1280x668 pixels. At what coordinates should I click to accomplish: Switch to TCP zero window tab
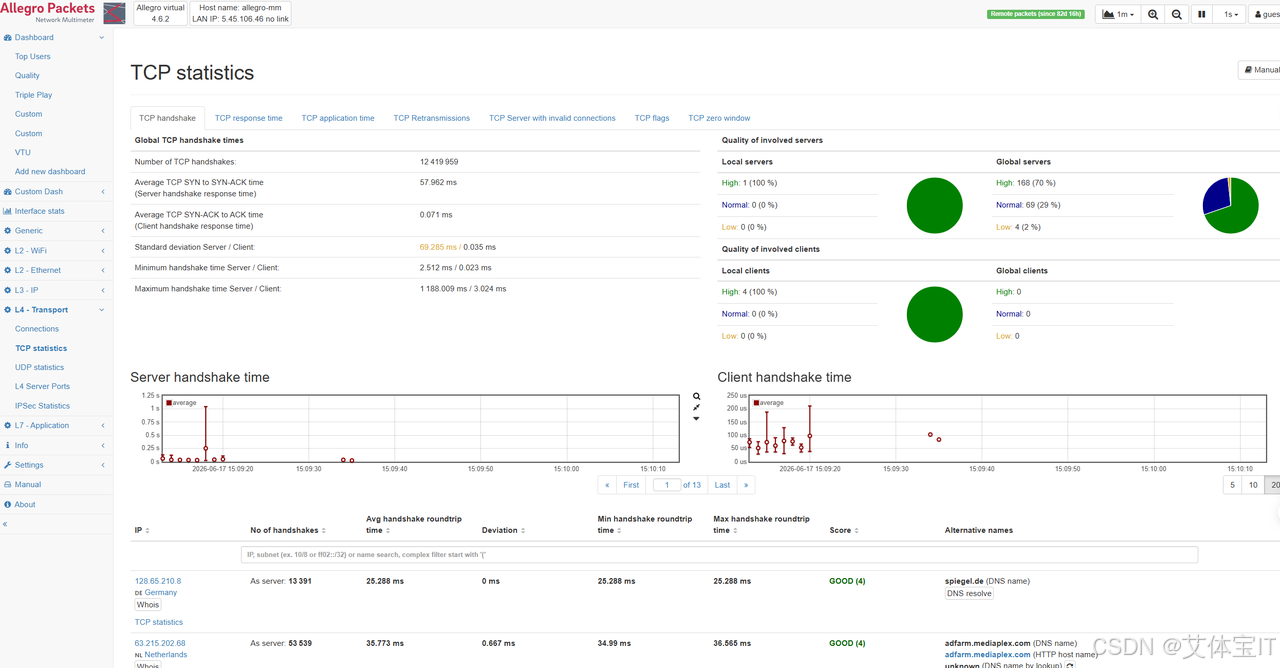[x=719, y=118]
